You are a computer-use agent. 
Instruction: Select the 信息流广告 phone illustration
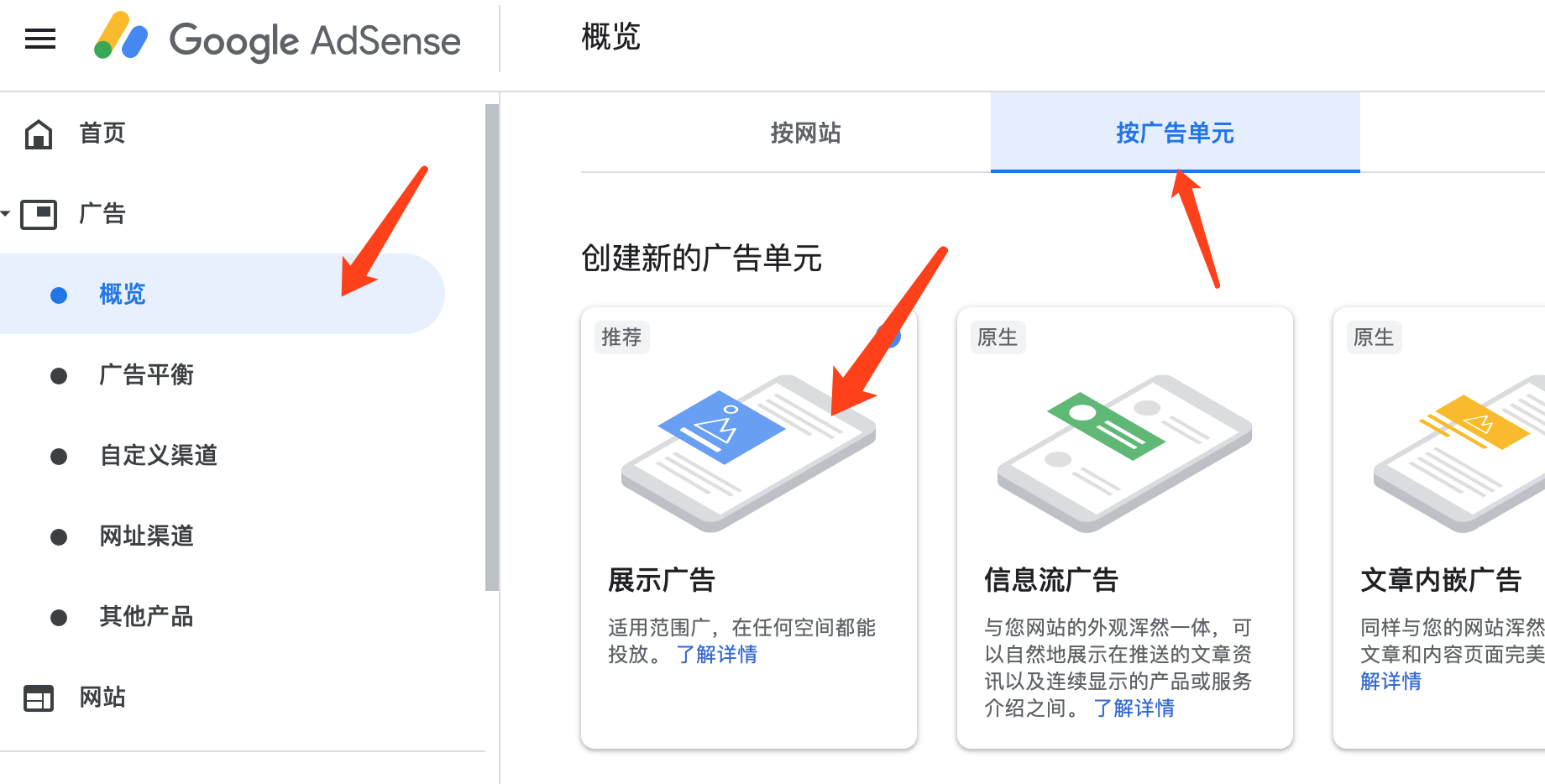[x=1124, y=453]
